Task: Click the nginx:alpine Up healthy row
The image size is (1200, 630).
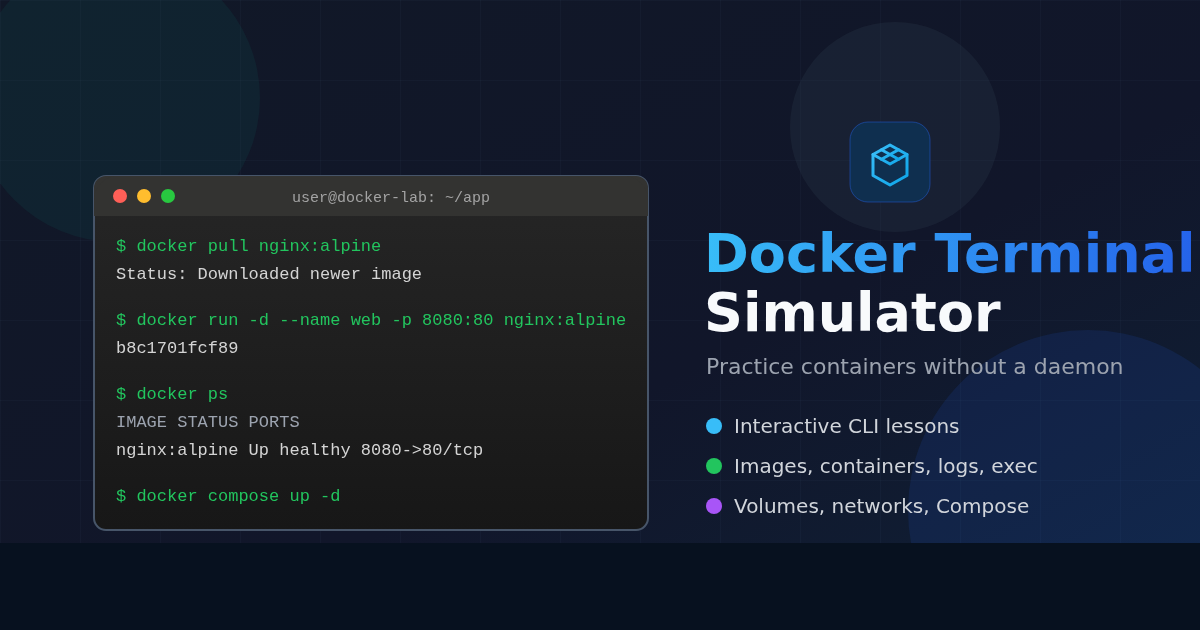Action: (x=299, y=450)
